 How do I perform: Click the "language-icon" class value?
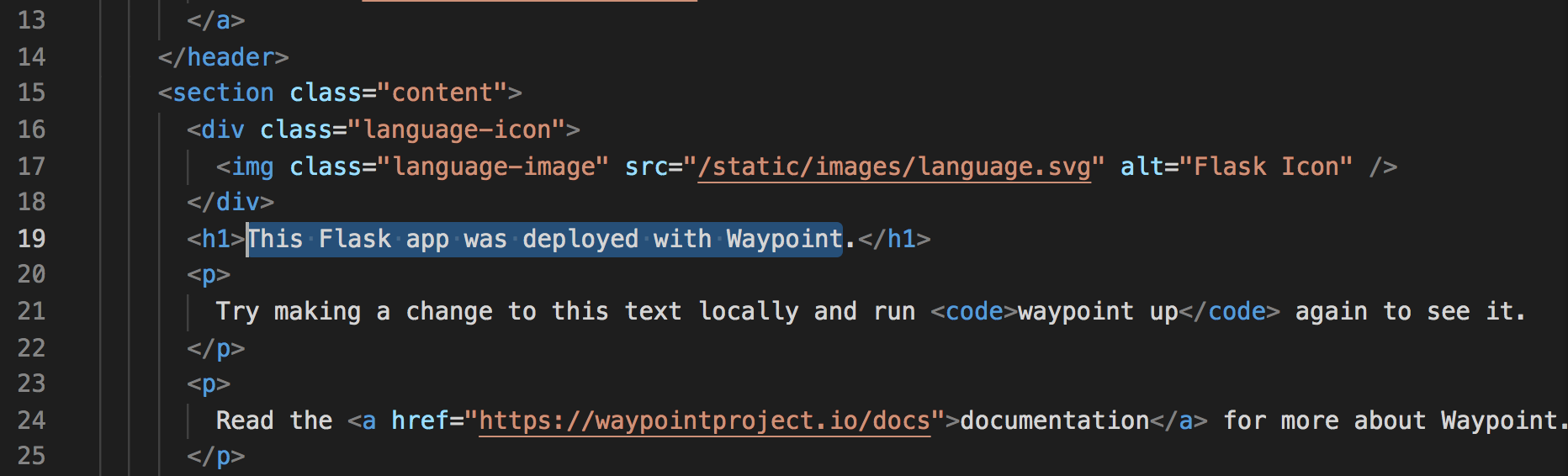coord(457,130)
